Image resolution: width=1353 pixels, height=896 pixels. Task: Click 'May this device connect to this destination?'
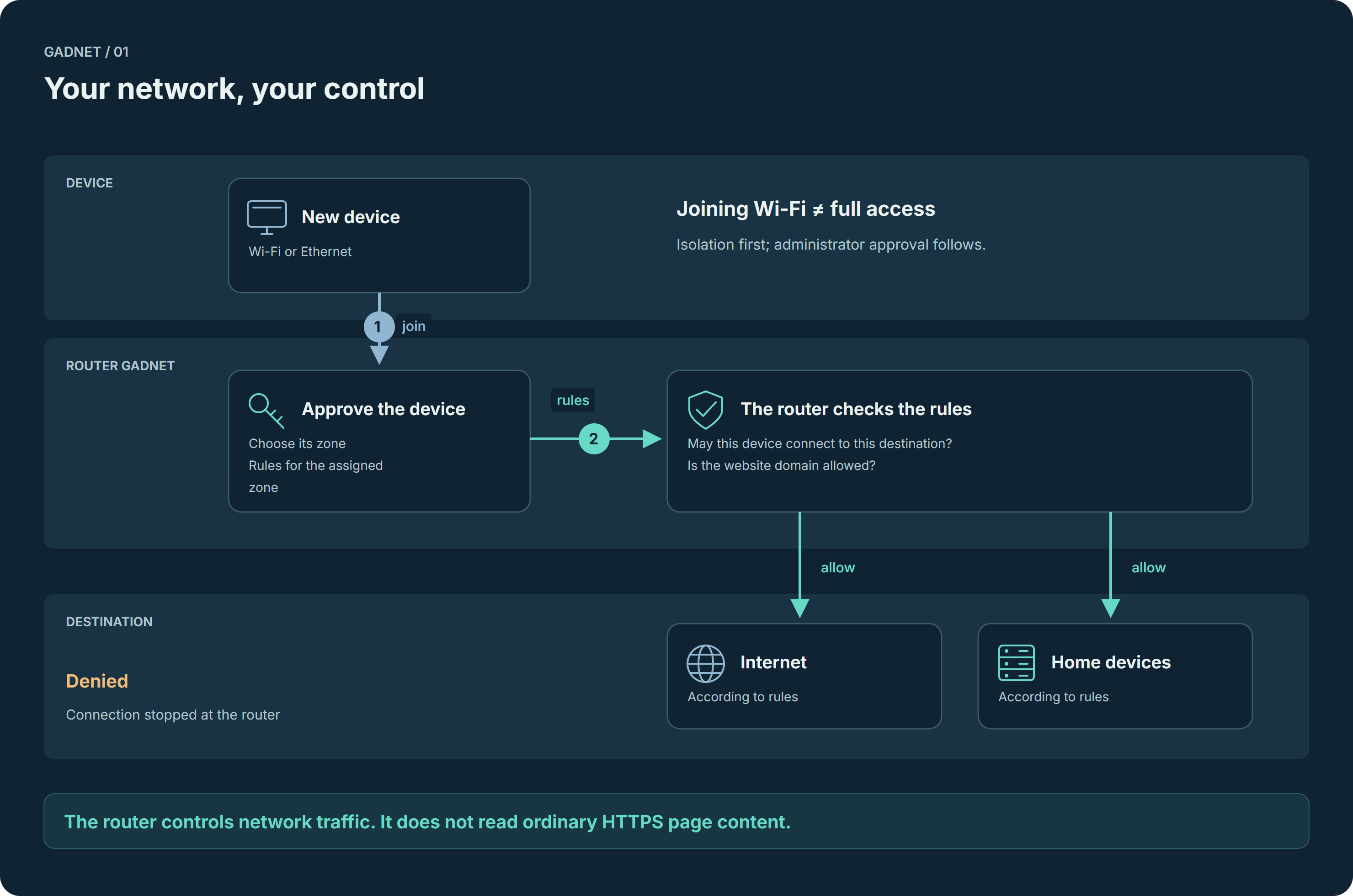click(819, 443)
